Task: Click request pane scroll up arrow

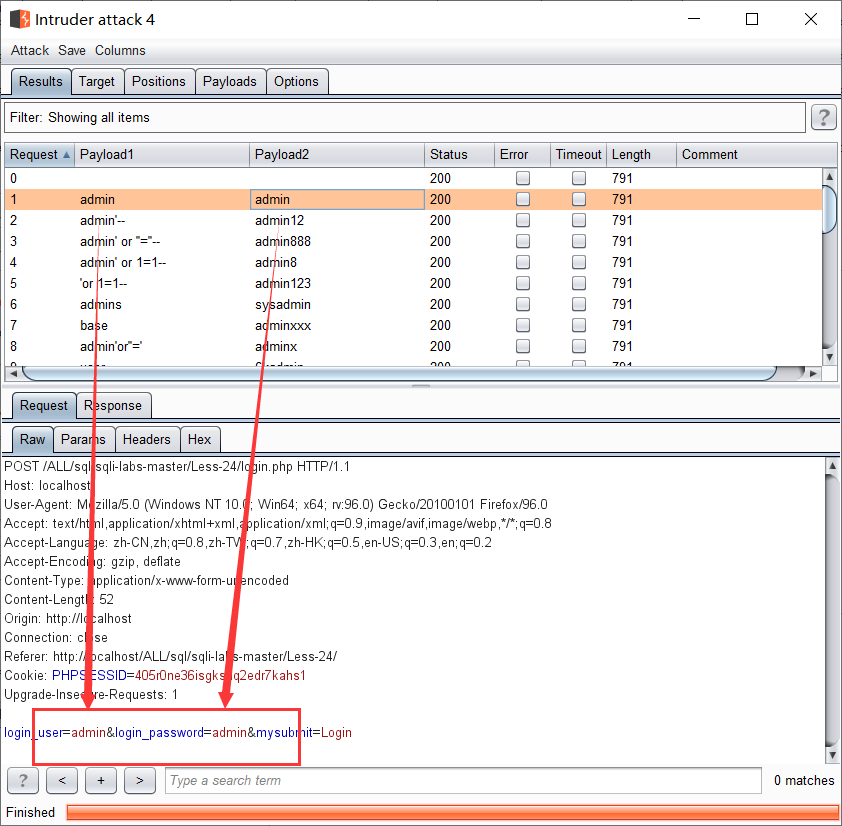Action: [x=832, y=466]
